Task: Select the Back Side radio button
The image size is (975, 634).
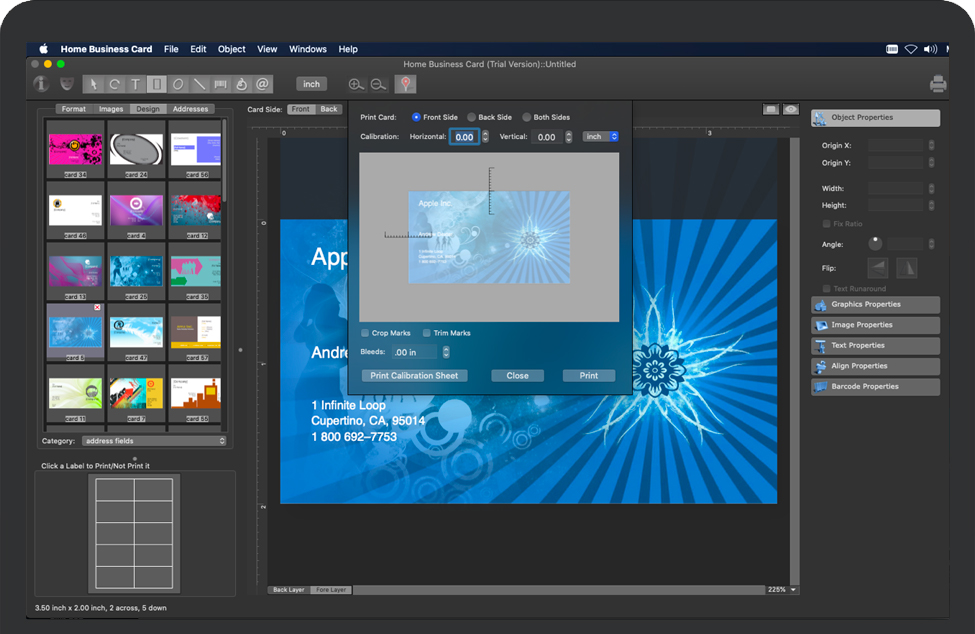Action: pyautogui.click(x=472, y=117)
